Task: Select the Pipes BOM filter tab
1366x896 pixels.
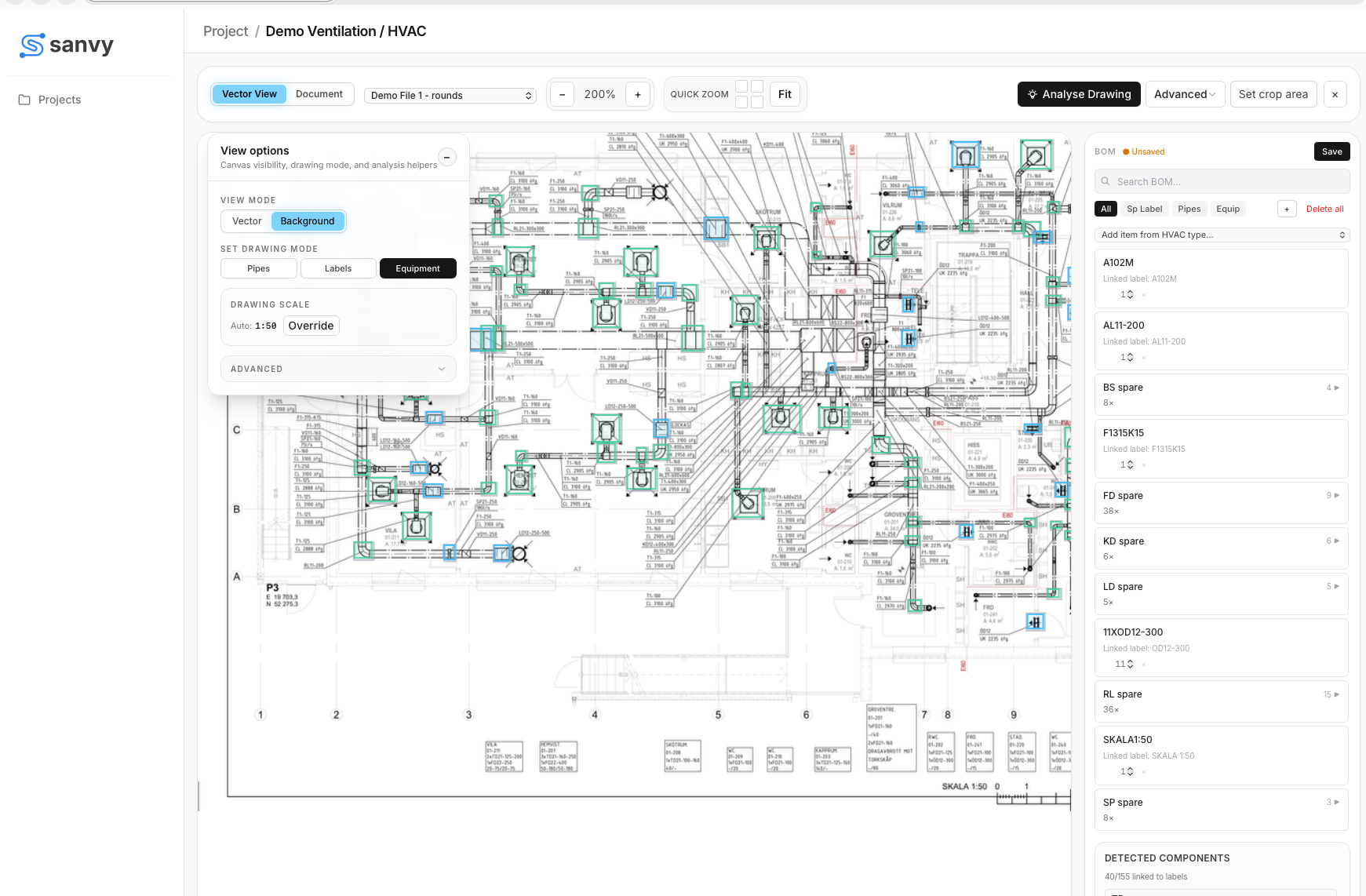Action: (1189, 209)
